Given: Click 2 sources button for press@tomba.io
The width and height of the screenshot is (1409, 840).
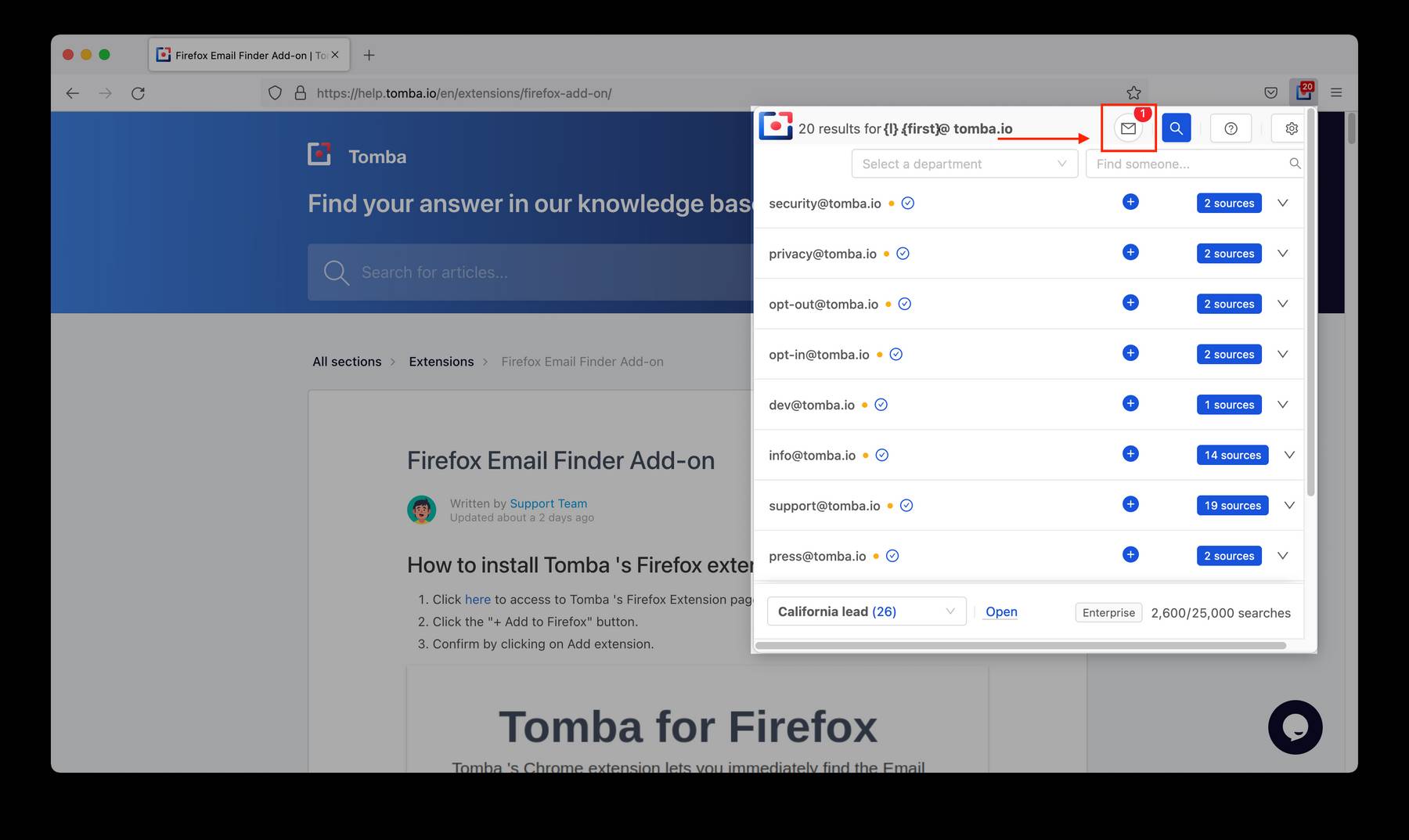Looking at the screenshot, I should (1229, 556).
